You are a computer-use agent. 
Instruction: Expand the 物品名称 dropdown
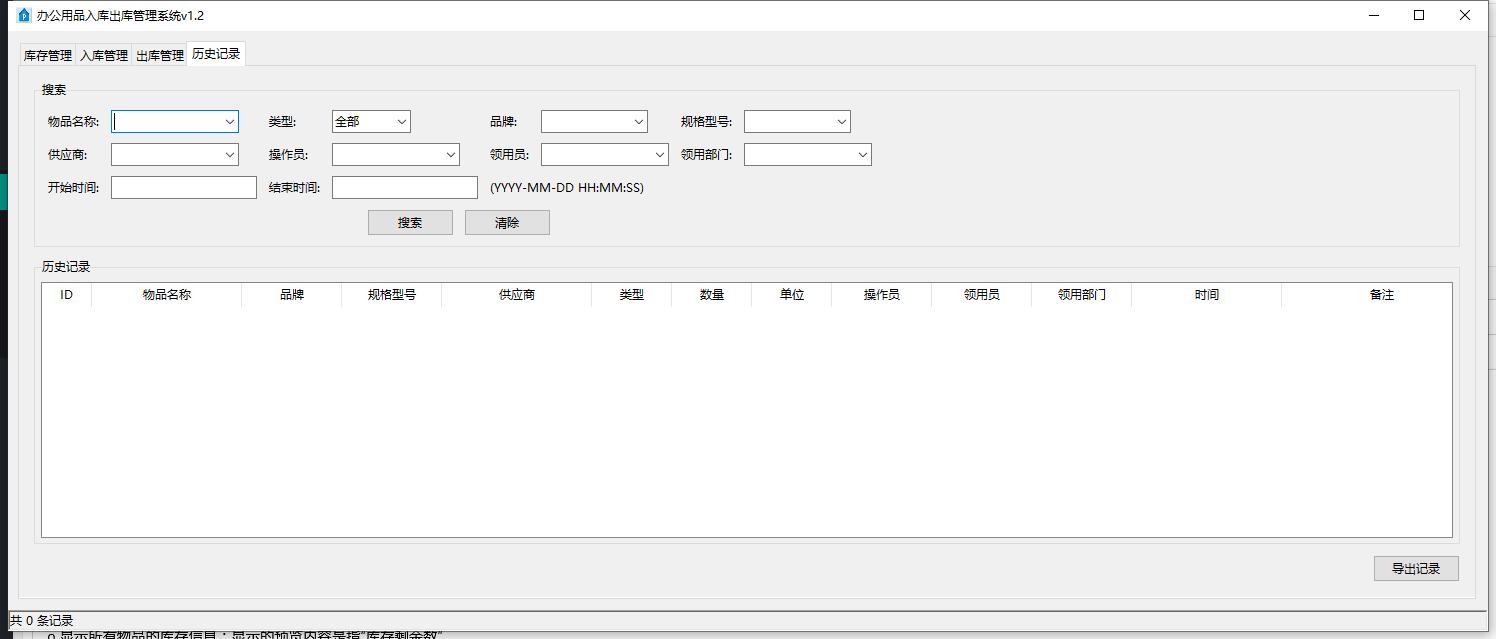(x=229, y=122)
